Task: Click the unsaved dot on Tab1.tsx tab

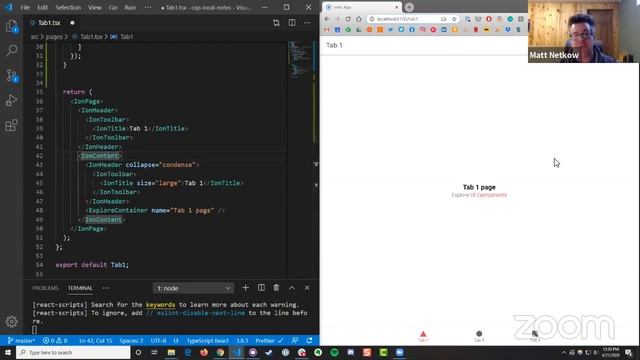Action: pos(72,23)
